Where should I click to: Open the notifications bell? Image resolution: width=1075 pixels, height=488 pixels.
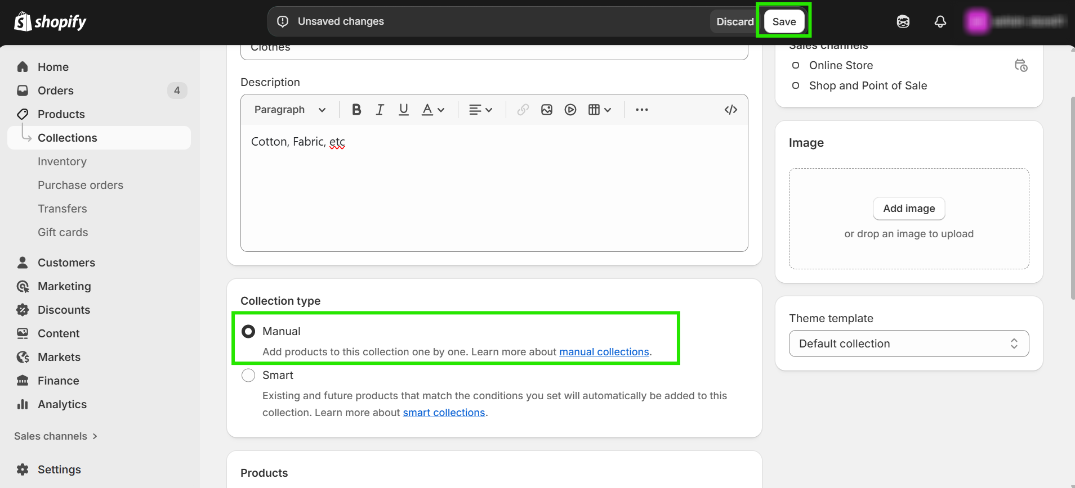941,22
